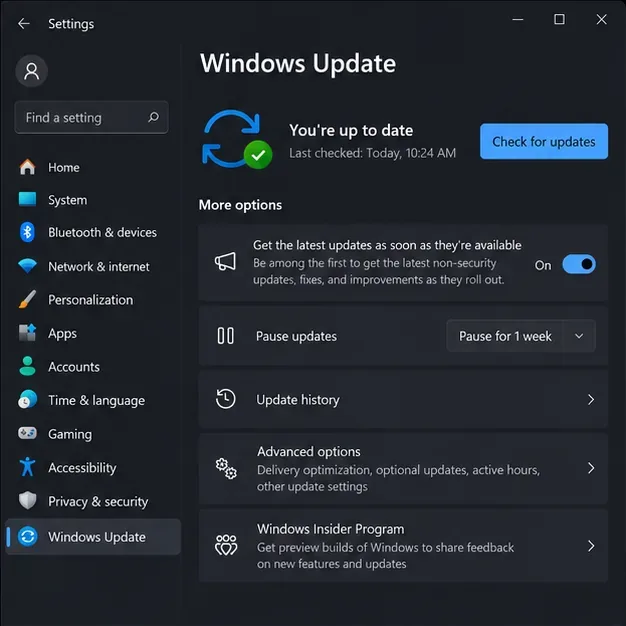Click the large update sync status icon
Image resolution: width=626 pixels, height=626 pixels.
point(236,139)
